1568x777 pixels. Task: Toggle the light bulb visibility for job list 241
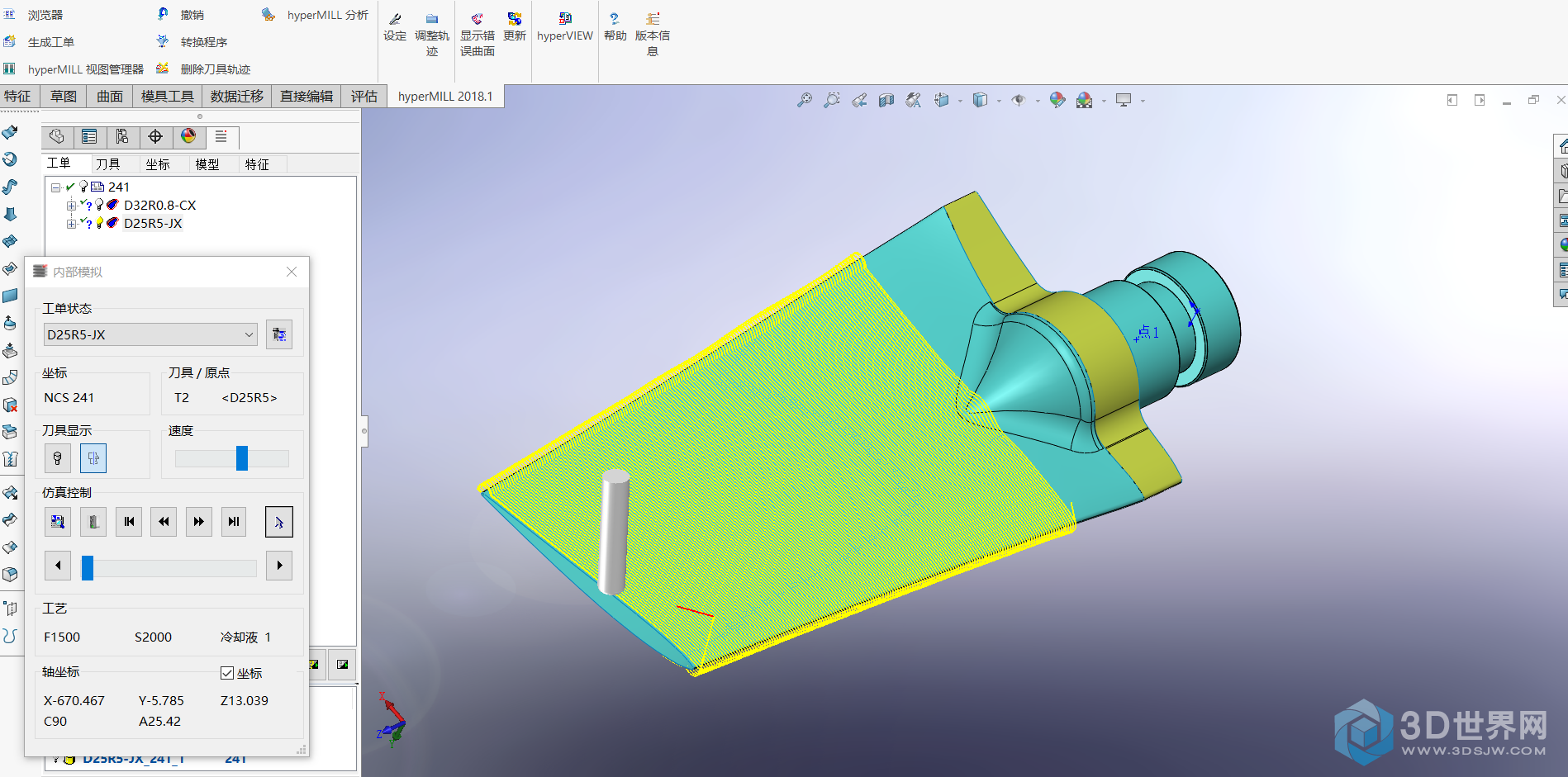point(83,187)
